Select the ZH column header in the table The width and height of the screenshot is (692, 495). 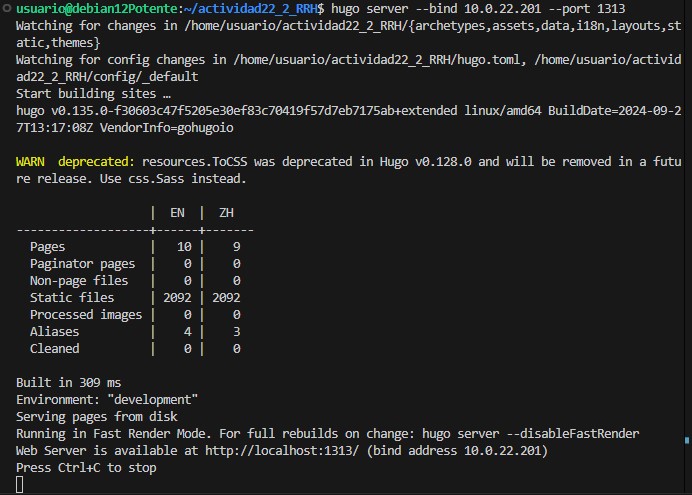pos(226,212)
